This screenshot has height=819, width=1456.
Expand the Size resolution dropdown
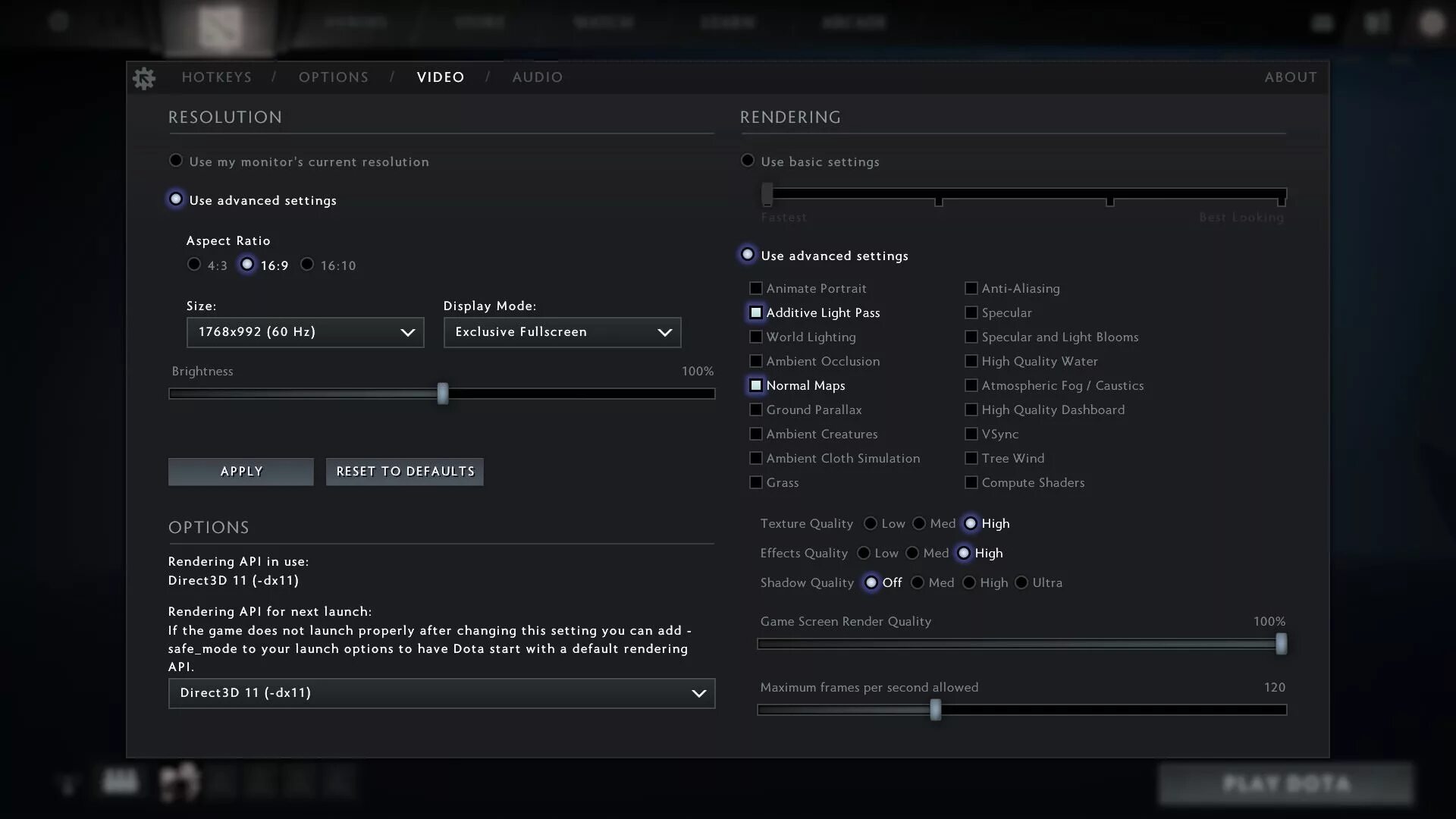[305, 332]
